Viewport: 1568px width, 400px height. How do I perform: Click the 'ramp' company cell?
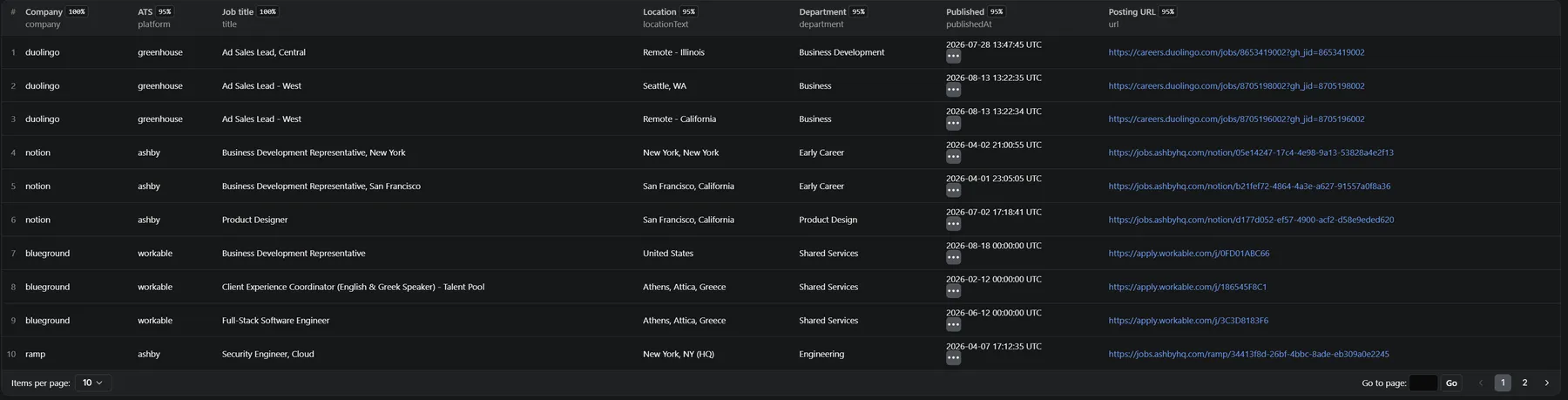coord(35,355)
